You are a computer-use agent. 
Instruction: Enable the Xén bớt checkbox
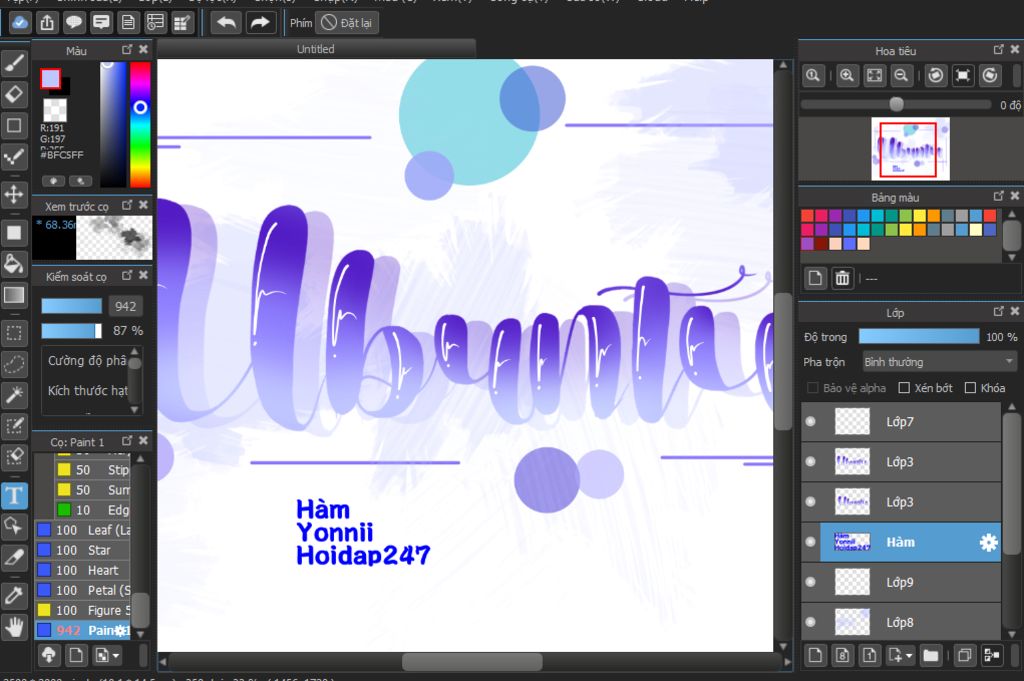pos(904,388)
